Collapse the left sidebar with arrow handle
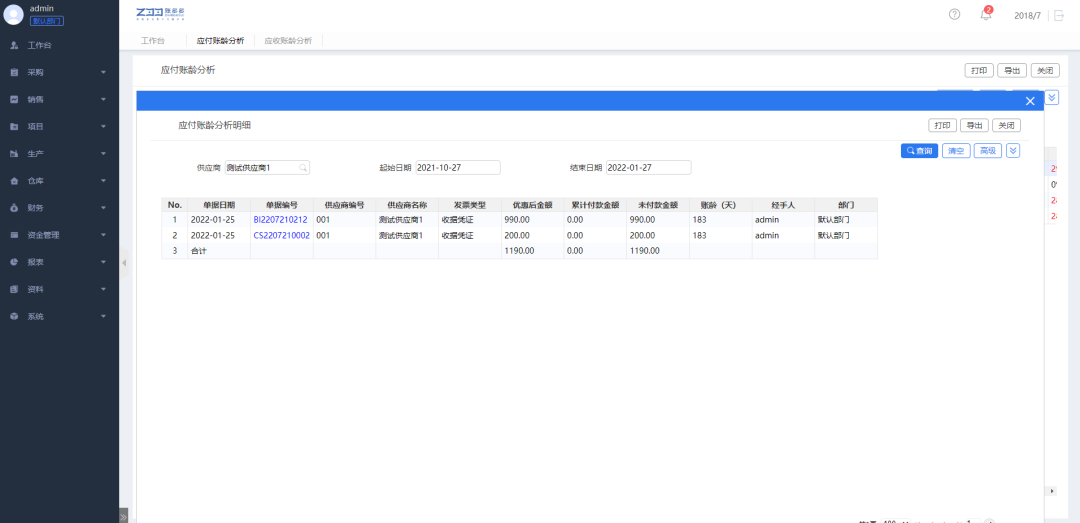1080x523 pixels. [124, 263]
